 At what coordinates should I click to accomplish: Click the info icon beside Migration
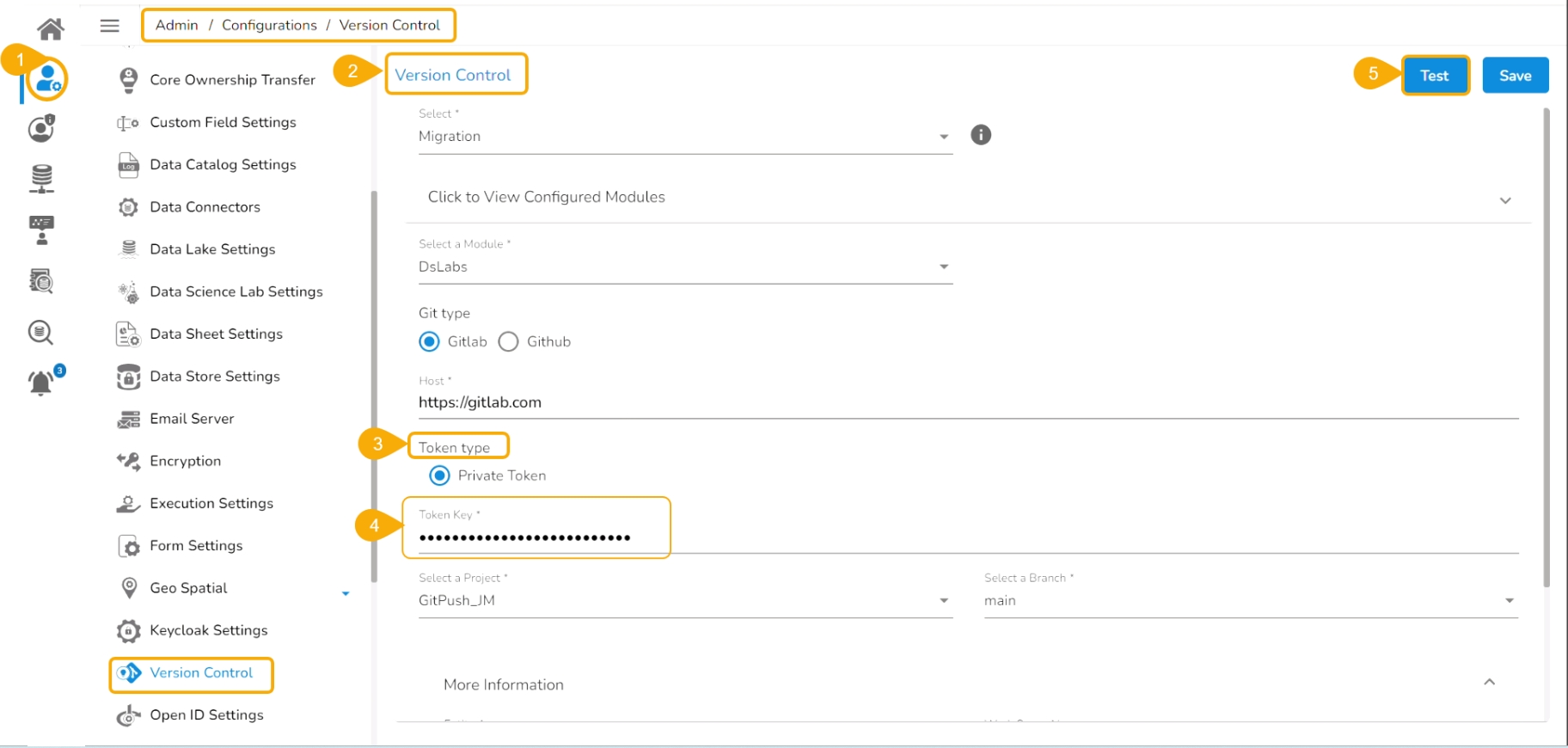pyautogui.click(x=980, y=135)
